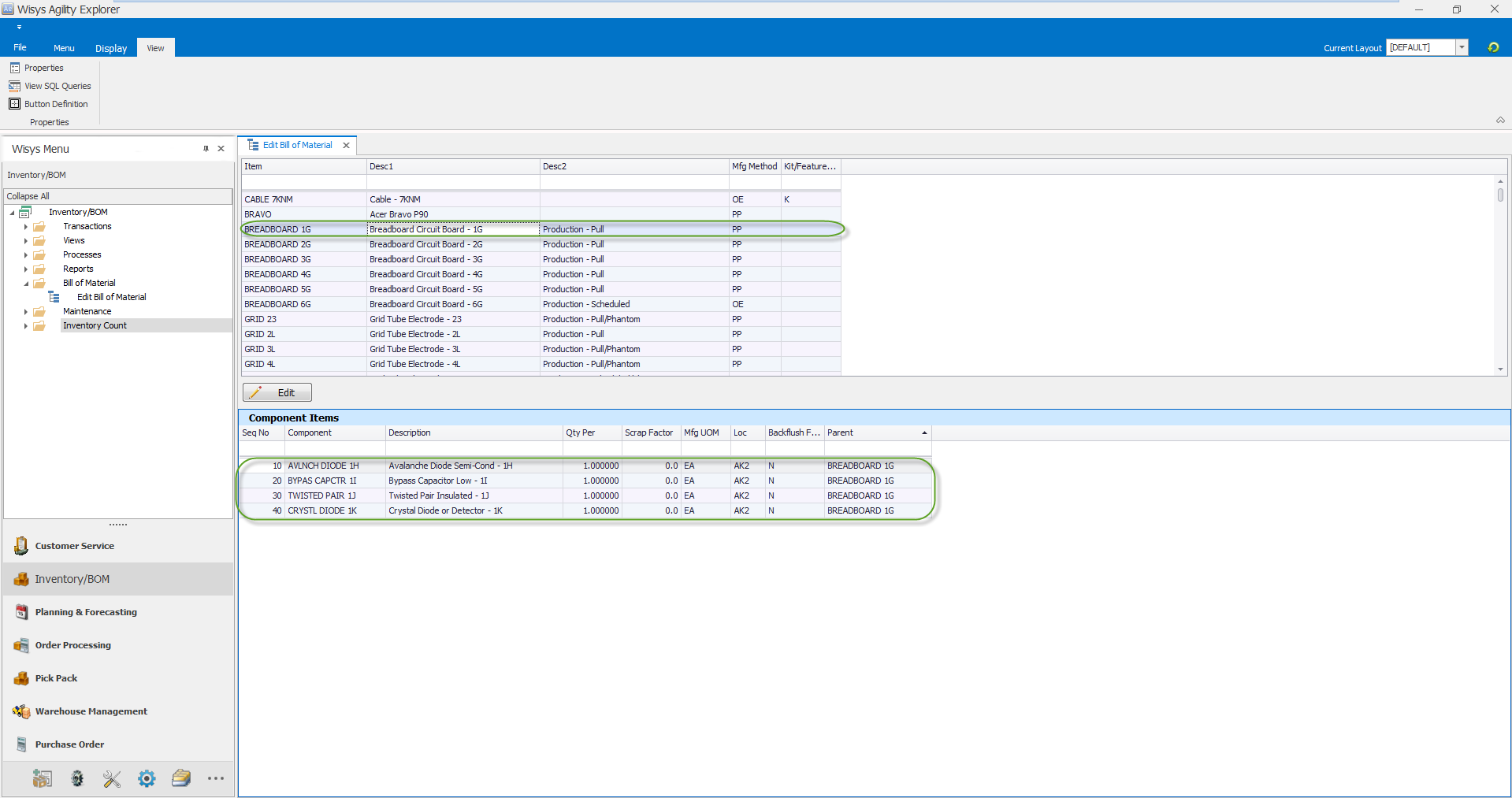Click the Edit Bill of Material tree icon
The width and height of the screenshot is (1512, 798).
click(54, 297)
